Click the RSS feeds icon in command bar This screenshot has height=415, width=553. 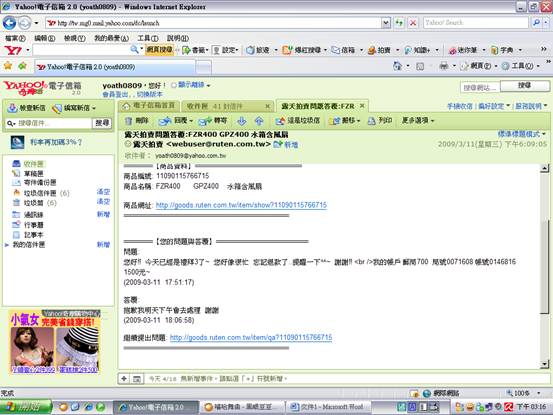[420, 66]
